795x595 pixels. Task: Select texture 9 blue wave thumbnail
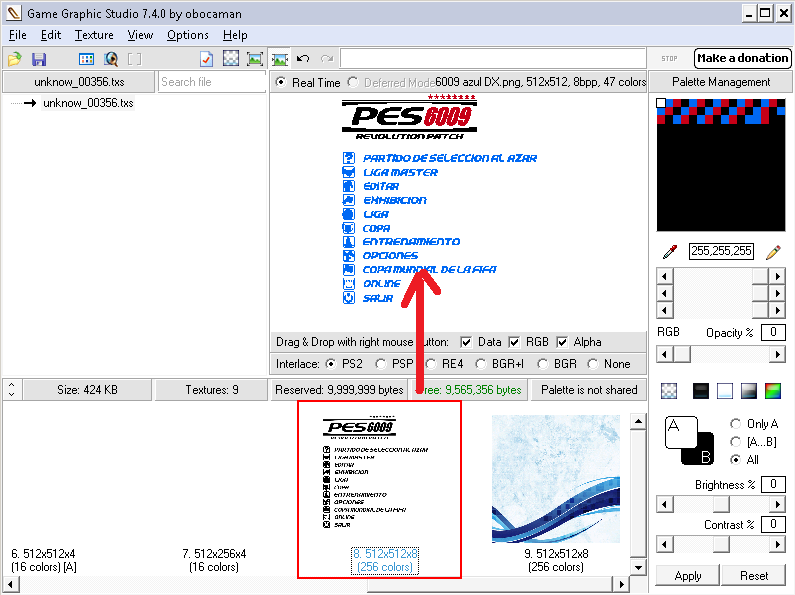(556, 479)
